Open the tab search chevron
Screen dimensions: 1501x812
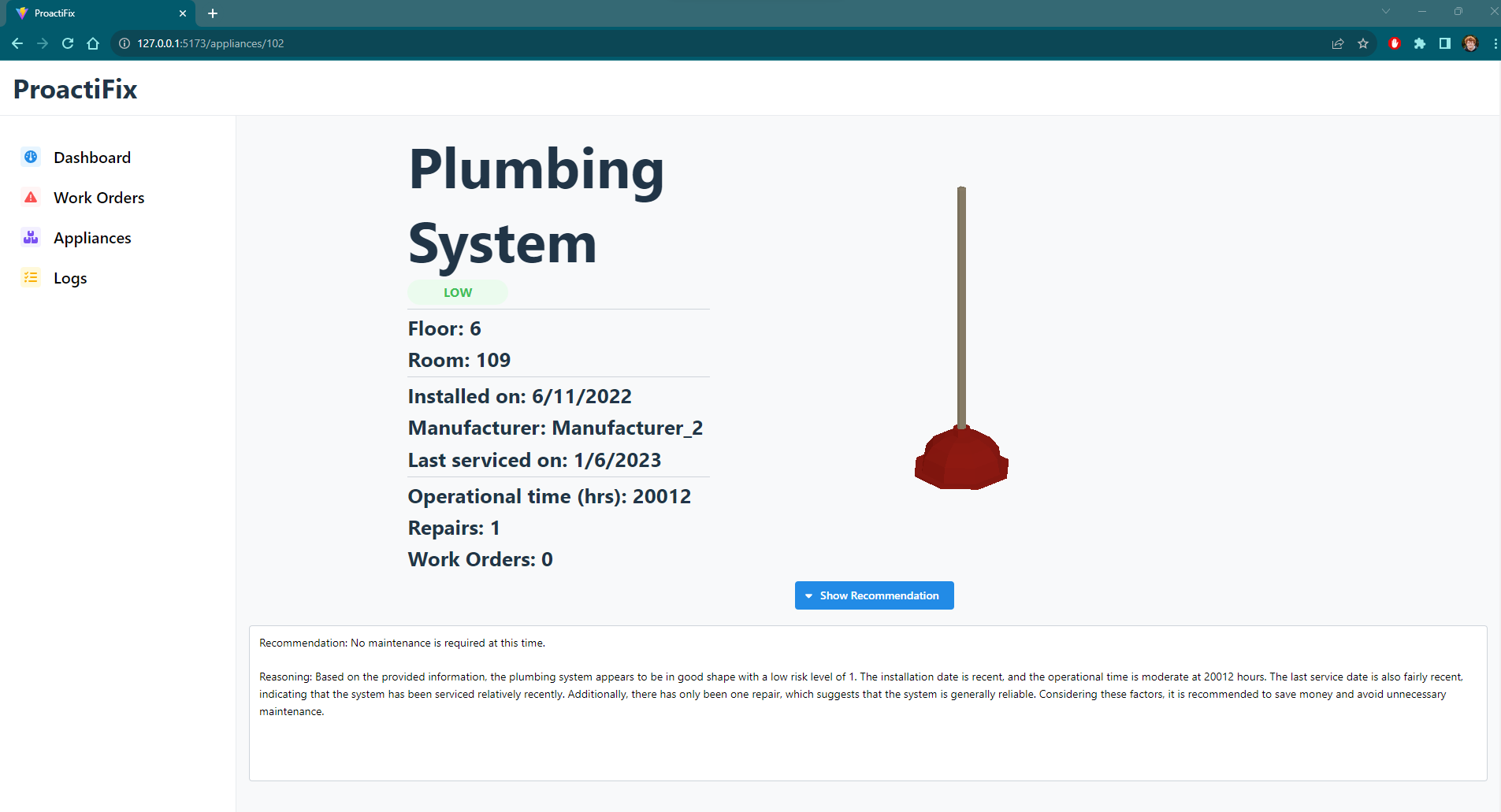click(x=1385, y=11)
